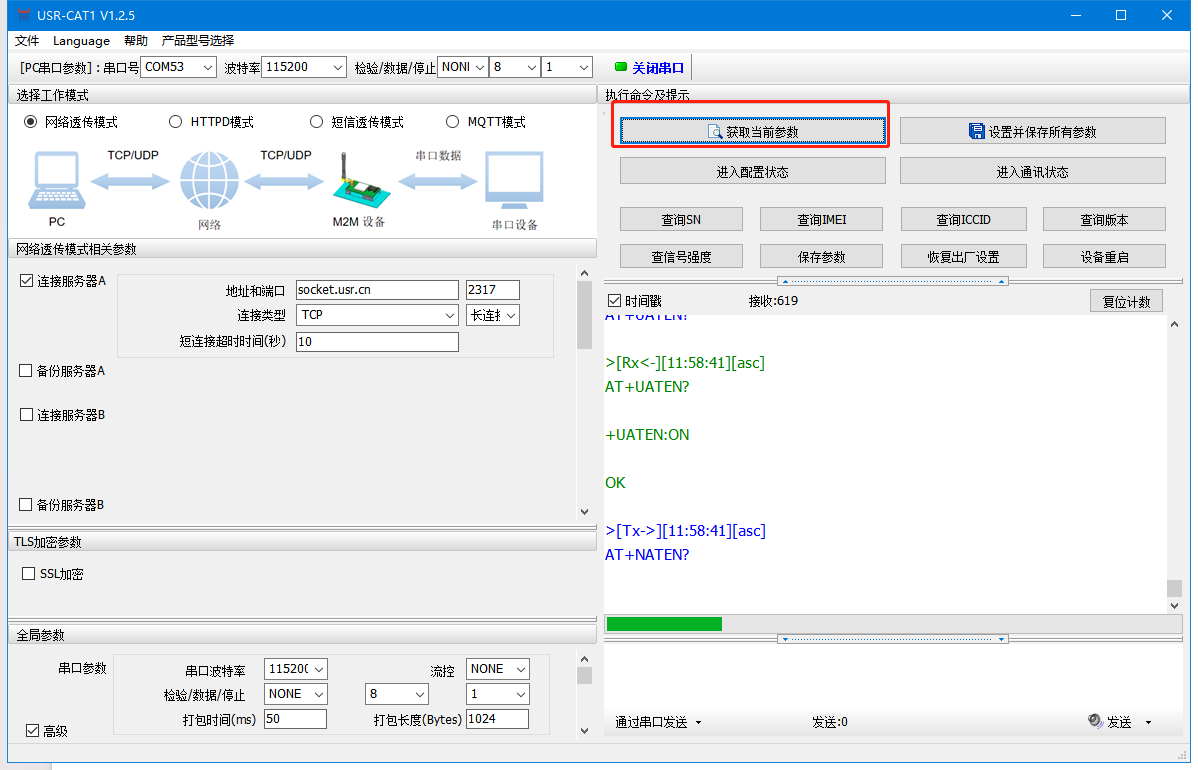
Task: Click the port 2317 field
Action: [493, 290]
